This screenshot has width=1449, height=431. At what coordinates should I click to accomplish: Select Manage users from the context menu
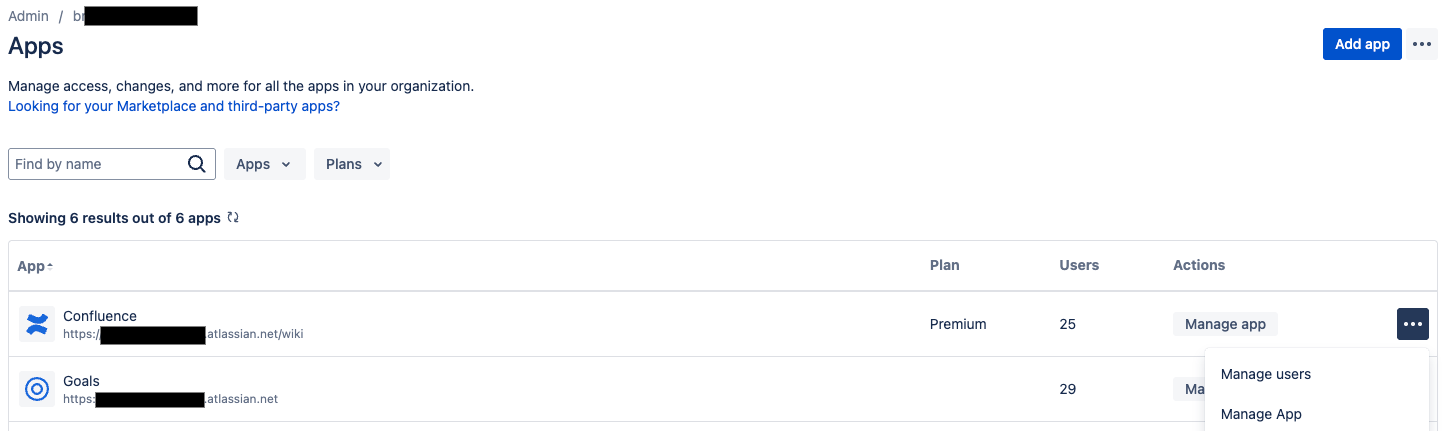click(1265, 374)
